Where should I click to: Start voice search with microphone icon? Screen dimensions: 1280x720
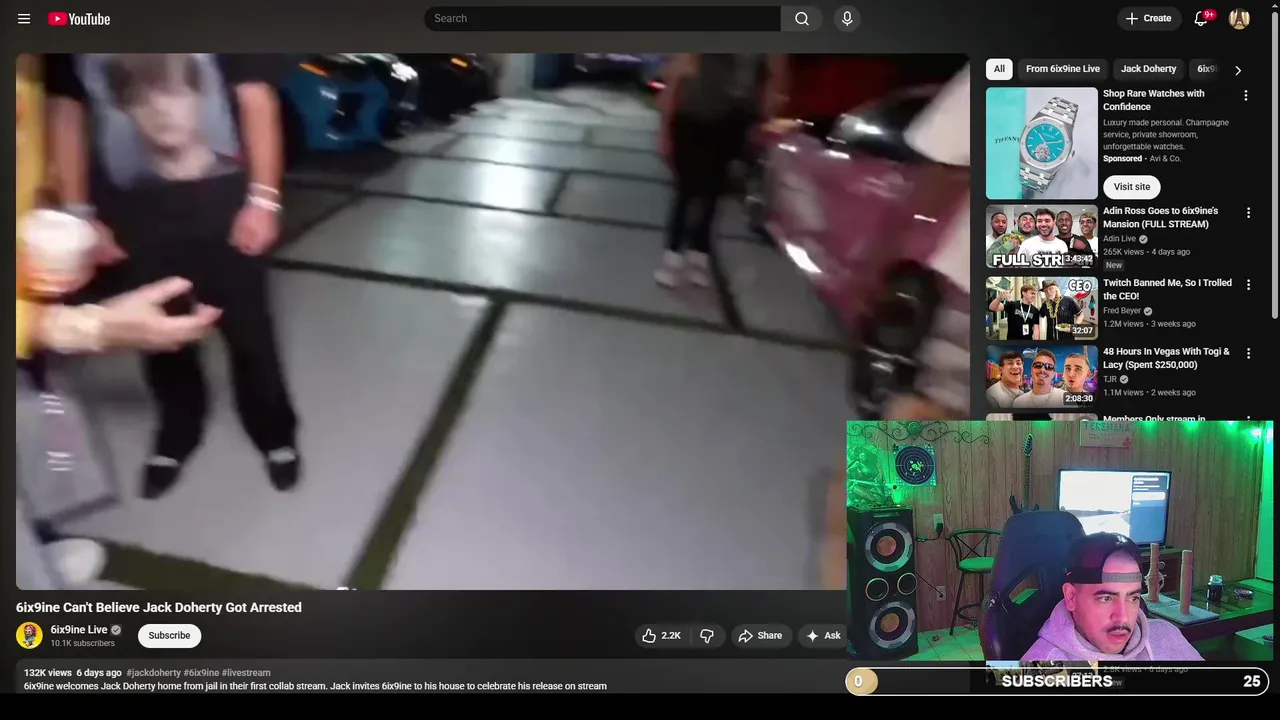[x=847, y=18]
